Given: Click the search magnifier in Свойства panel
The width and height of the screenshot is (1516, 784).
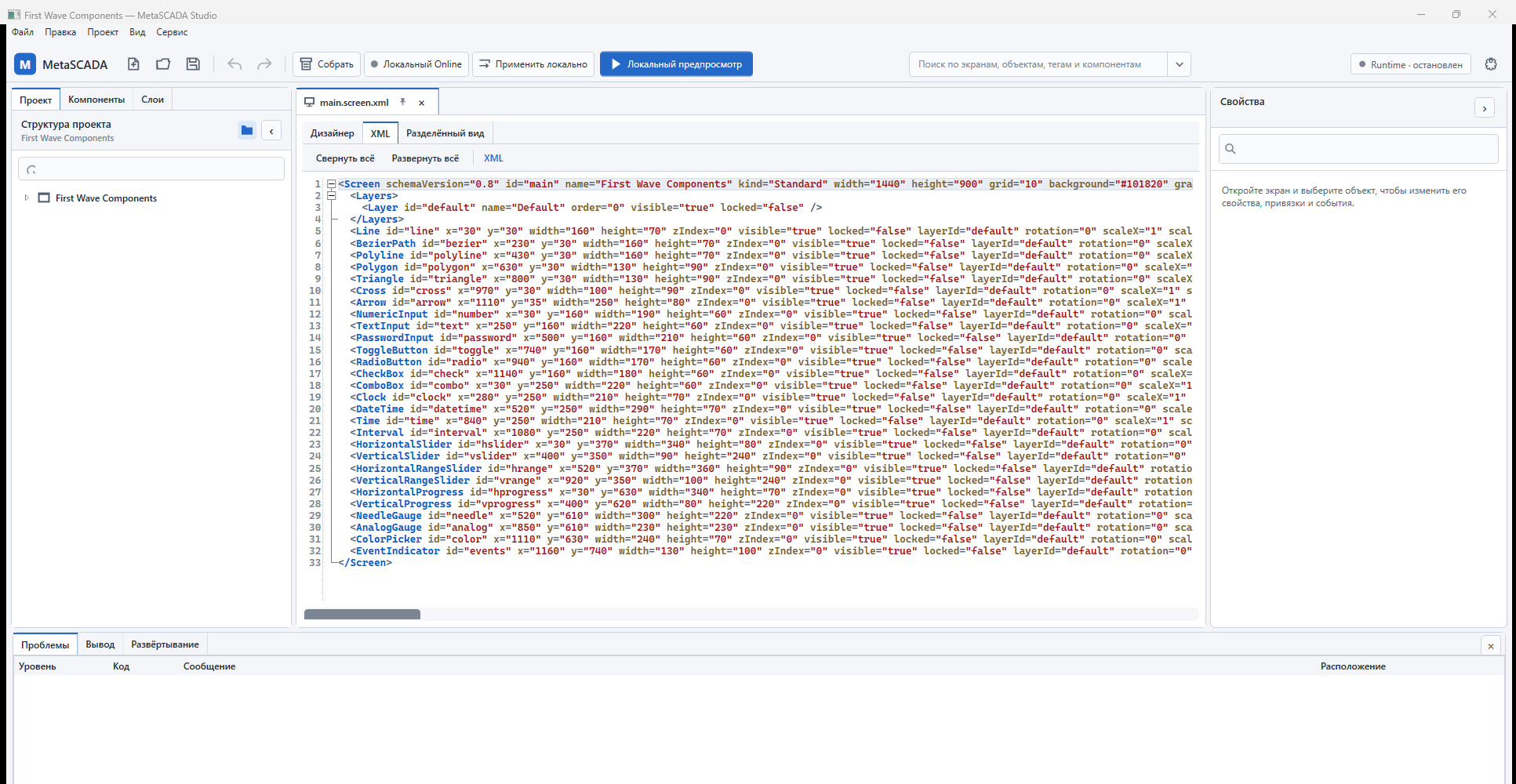Looking at the screenshot, I should tap(1231, 149).
